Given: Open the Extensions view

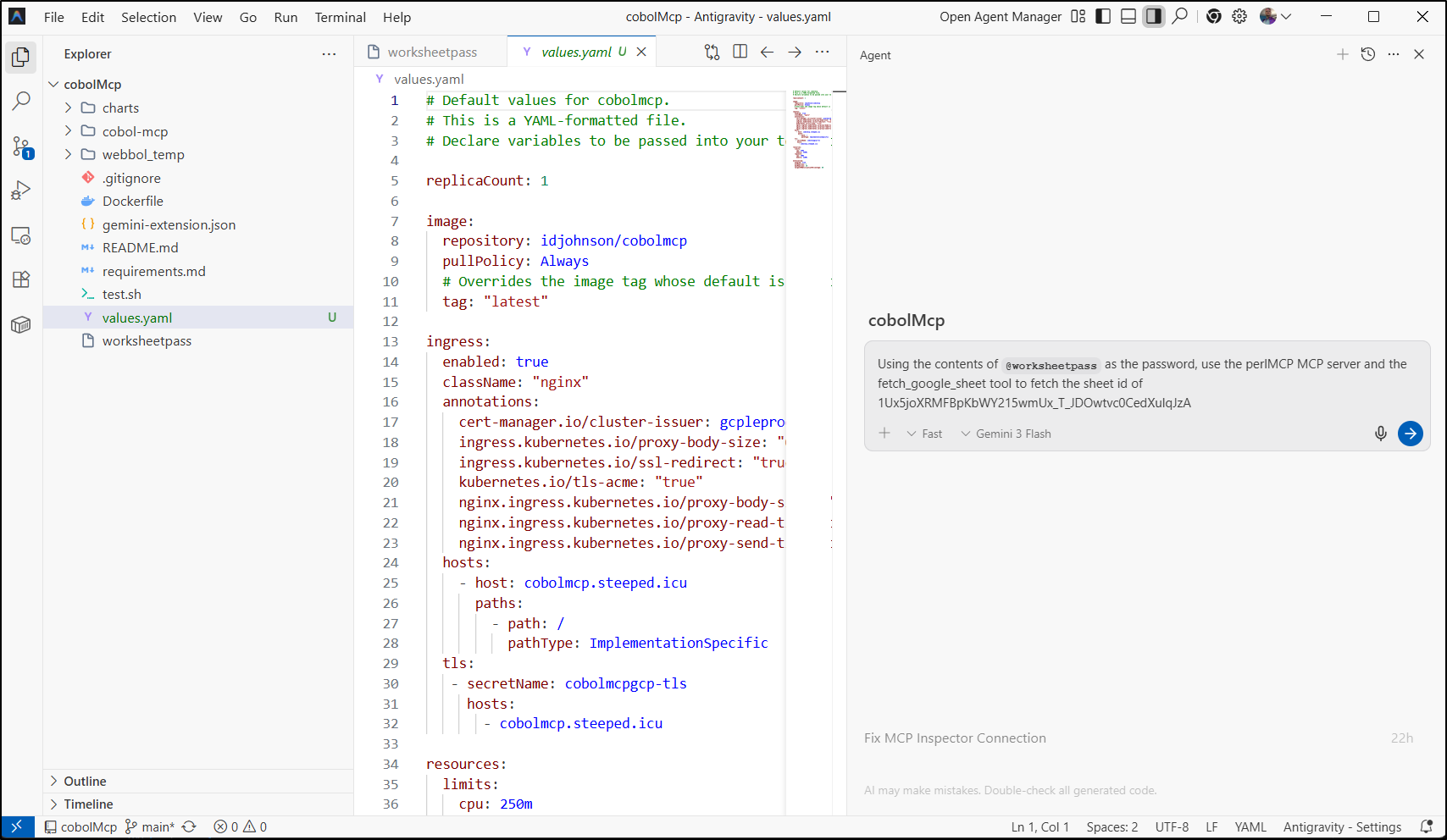Looking at the screenshot, I should pyautogui.click(x=21, y=279).
